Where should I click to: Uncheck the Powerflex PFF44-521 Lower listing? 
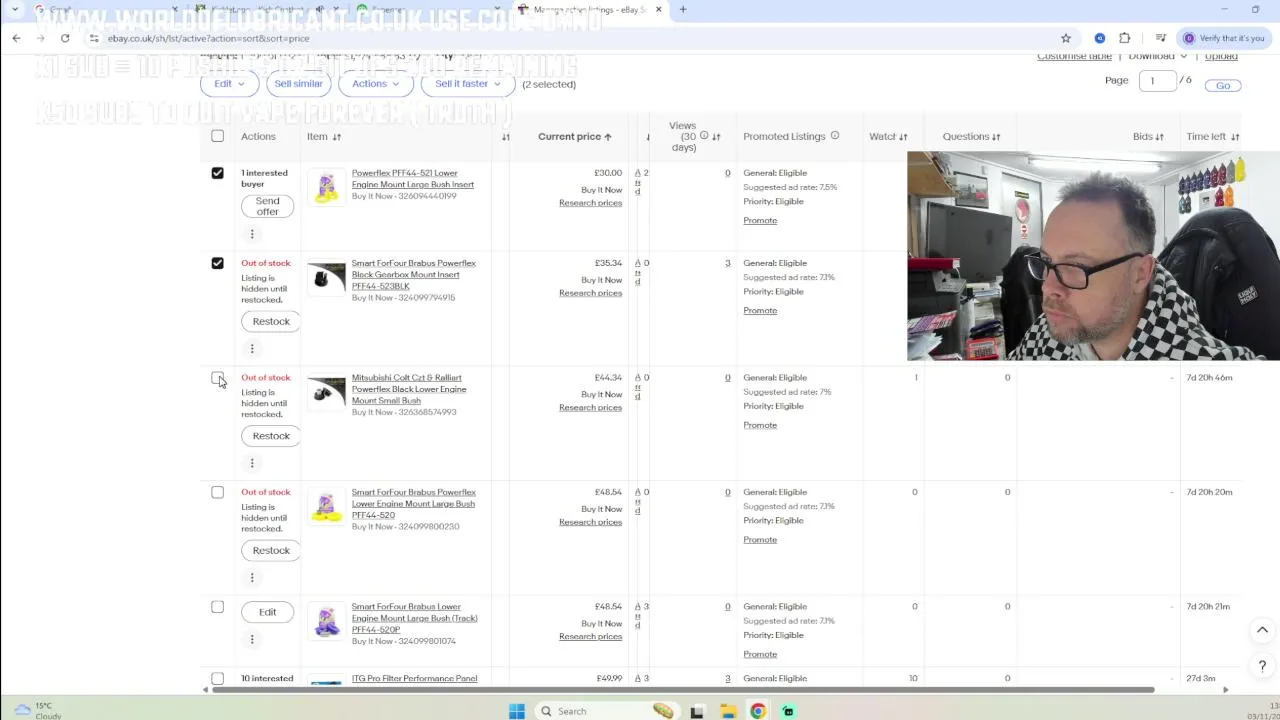[217, 173]
